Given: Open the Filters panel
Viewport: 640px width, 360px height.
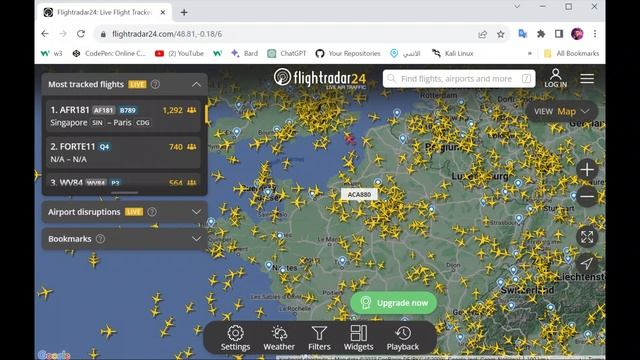Looking at the screenshot, I should click(x=319, y=338).
